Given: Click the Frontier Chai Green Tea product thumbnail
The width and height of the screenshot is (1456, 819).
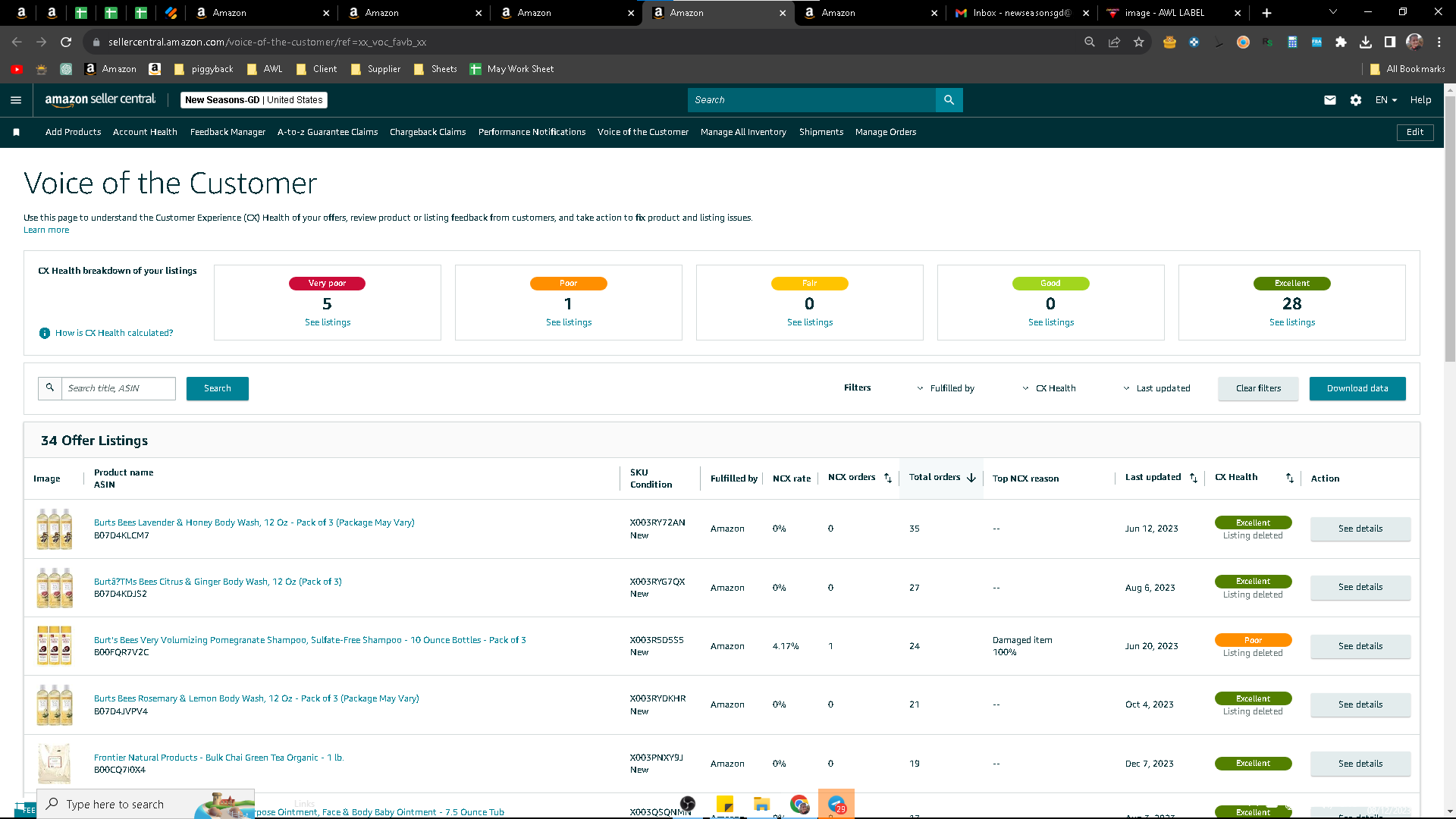Looking at the screenshot, I should 55,763.
